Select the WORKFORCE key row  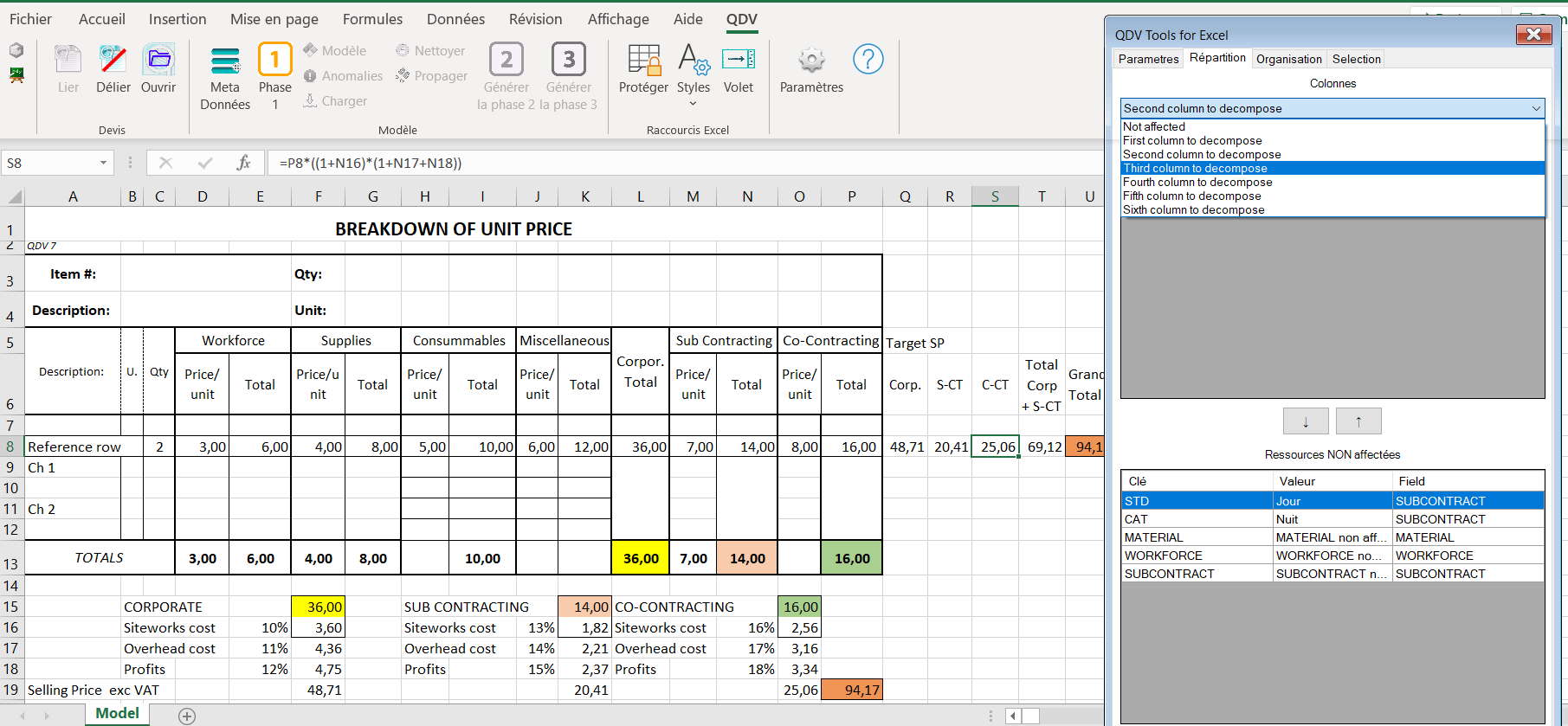pyautogui.click(x=1332, y=556)
